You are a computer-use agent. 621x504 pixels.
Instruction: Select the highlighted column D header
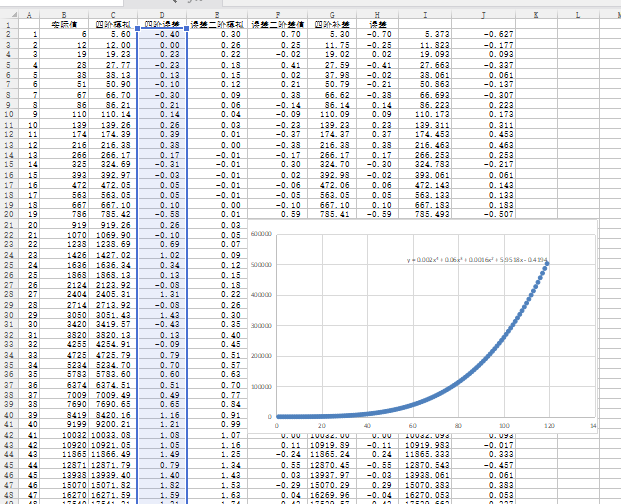click(x=162, y=15)
